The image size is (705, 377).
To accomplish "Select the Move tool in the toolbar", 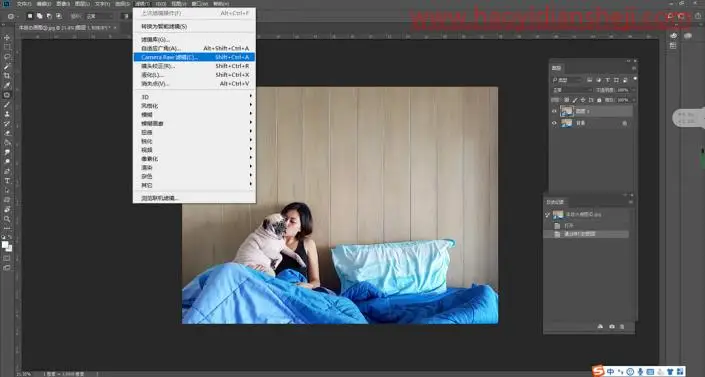I will pos(7,38).
